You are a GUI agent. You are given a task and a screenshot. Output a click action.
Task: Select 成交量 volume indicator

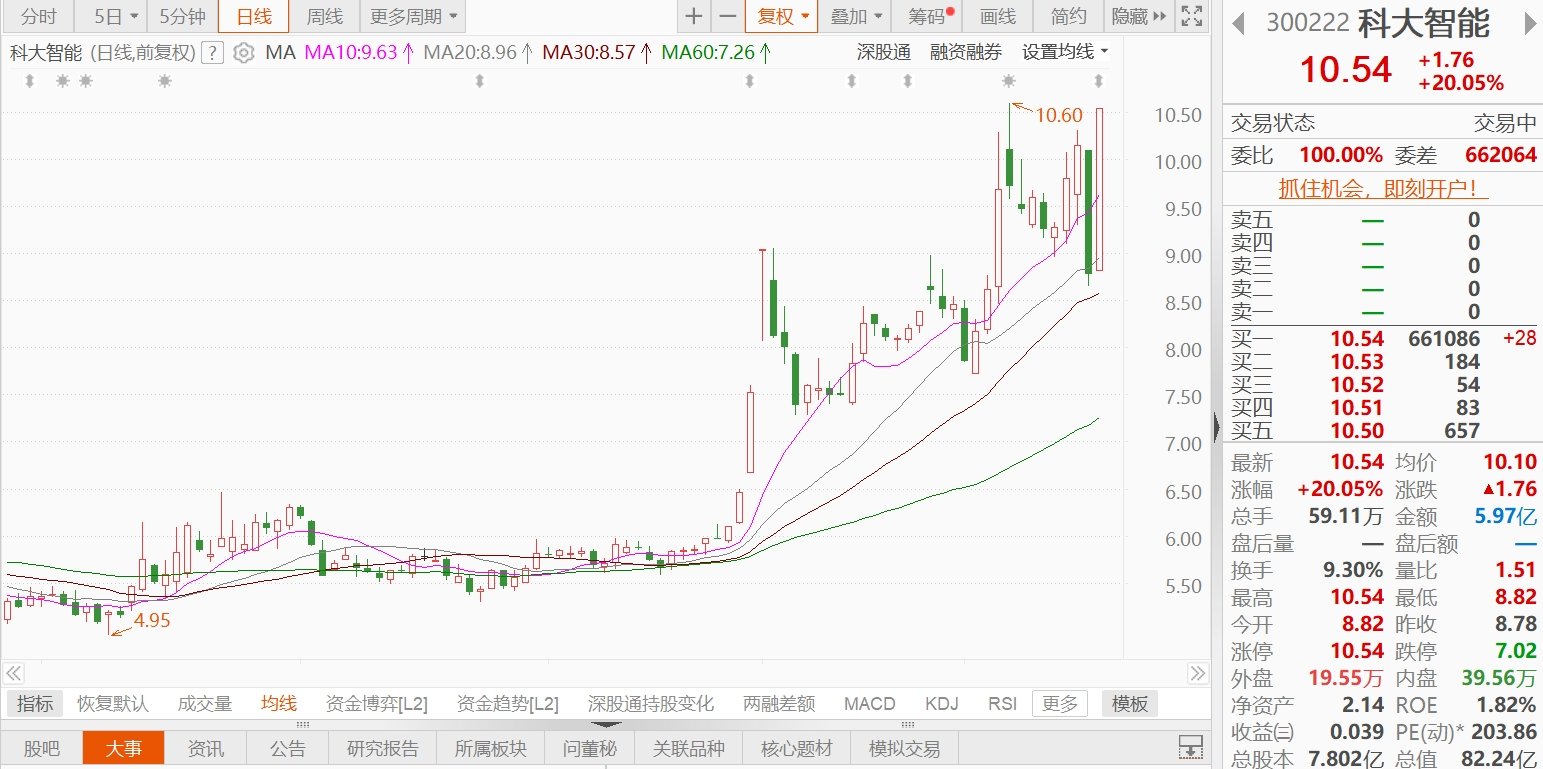[x=205, y=703]
